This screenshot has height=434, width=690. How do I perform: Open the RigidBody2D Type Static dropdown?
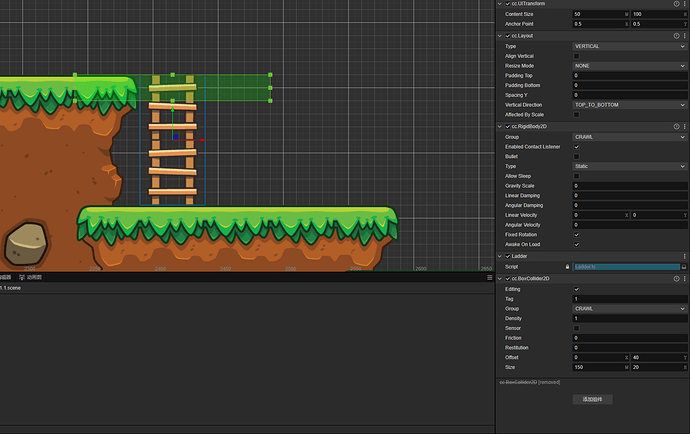629,166
